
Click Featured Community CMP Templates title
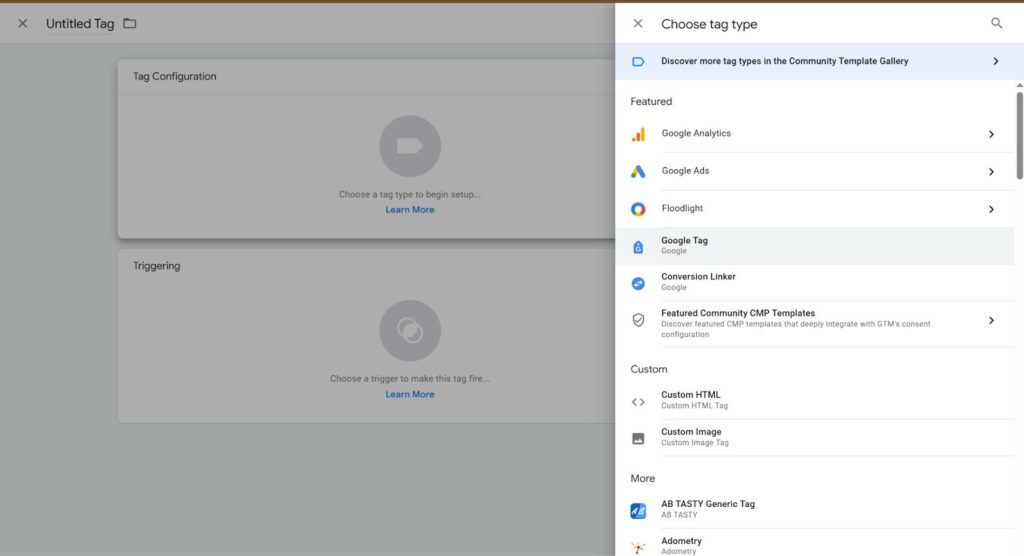(738, 313)
